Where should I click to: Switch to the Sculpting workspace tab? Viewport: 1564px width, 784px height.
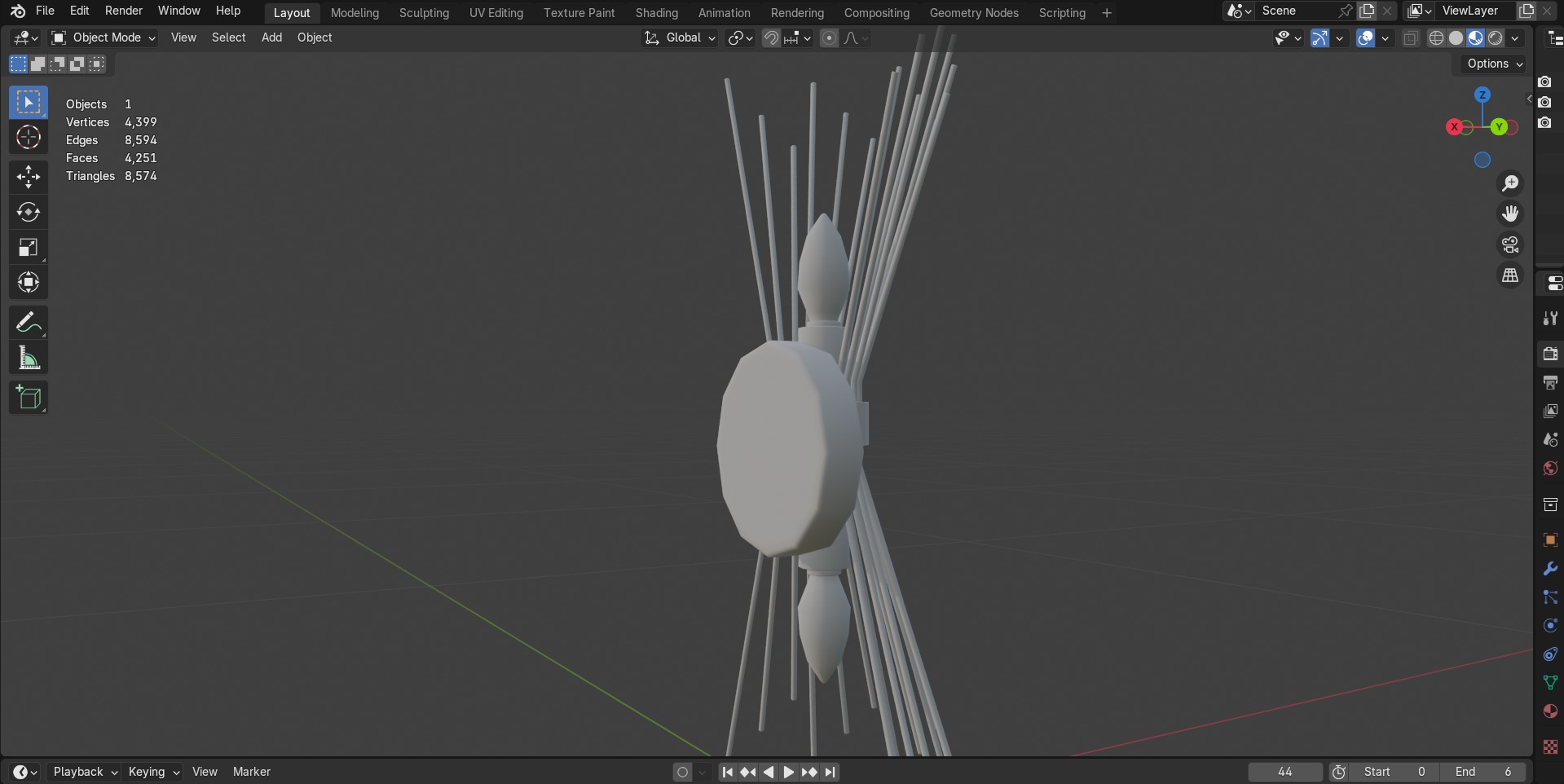click(424, 13)
